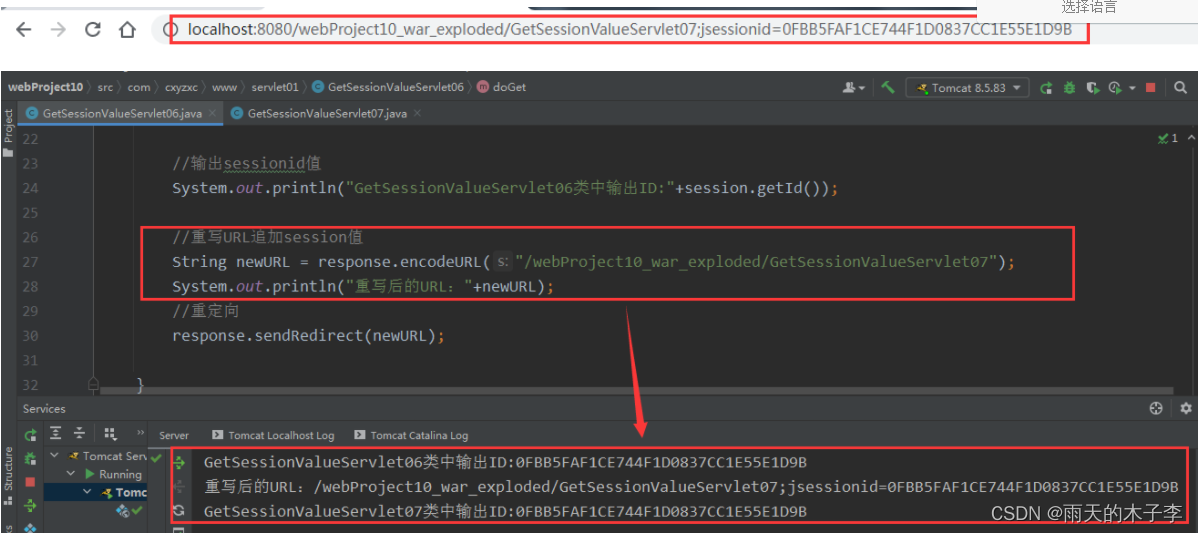
Task: Click the servlet01 breadcrumb
Action: 275,87
